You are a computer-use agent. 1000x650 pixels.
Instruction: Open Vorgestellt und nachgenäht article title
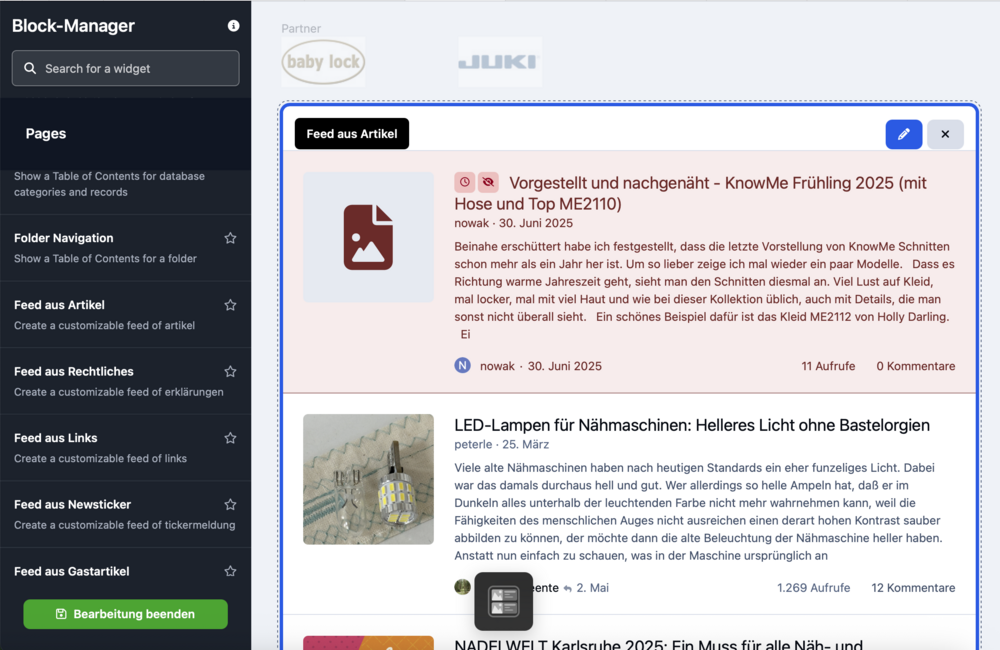point(690,193)
